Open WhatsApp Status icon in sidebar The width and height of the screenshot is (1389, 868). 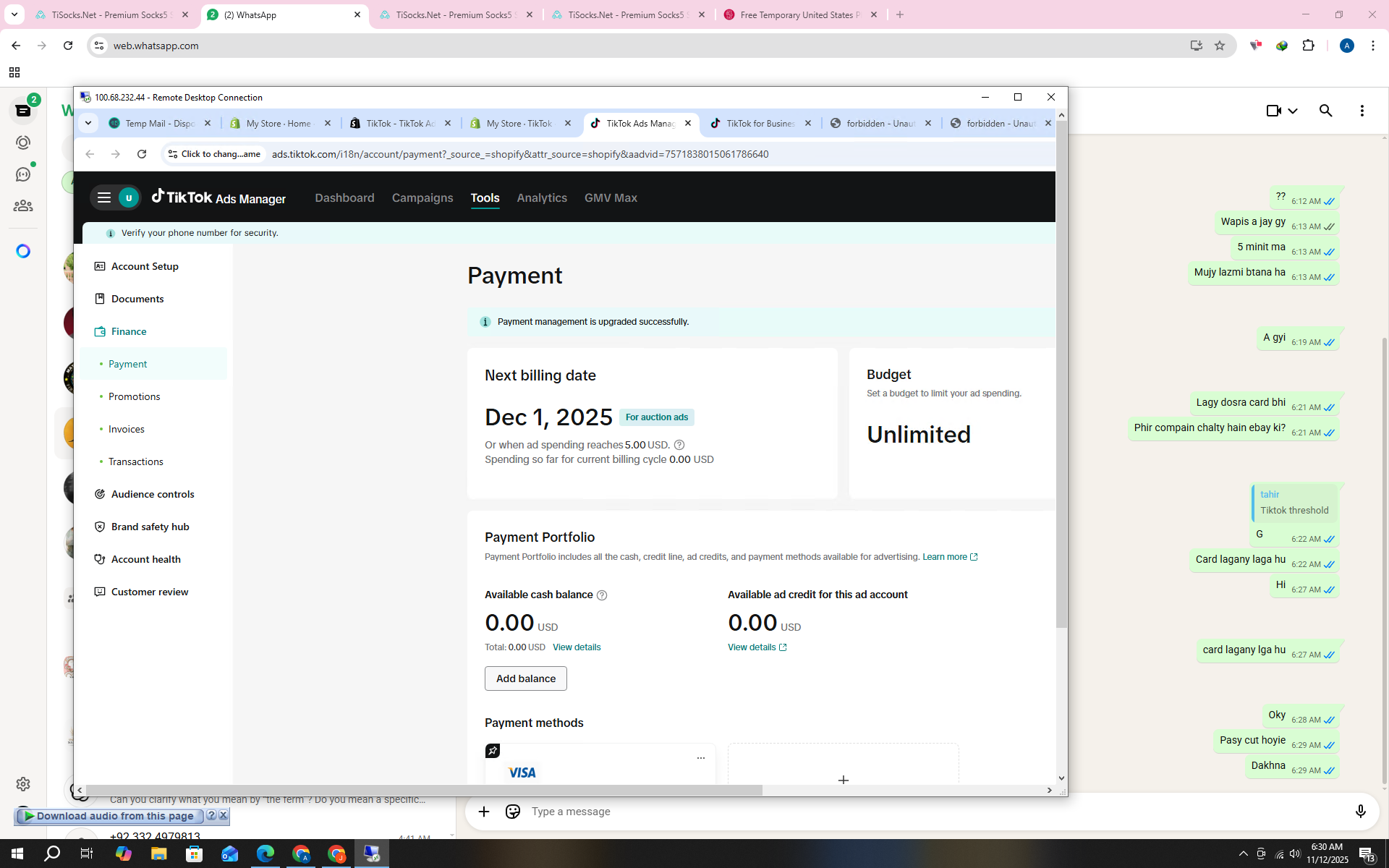(23, 142)
